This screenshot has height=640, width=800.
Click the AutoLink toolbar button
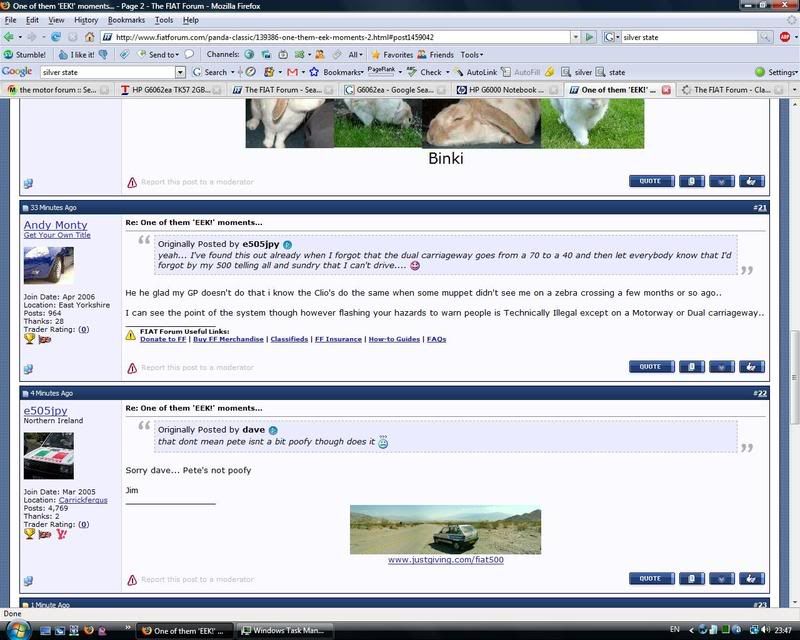pos(476,72)
